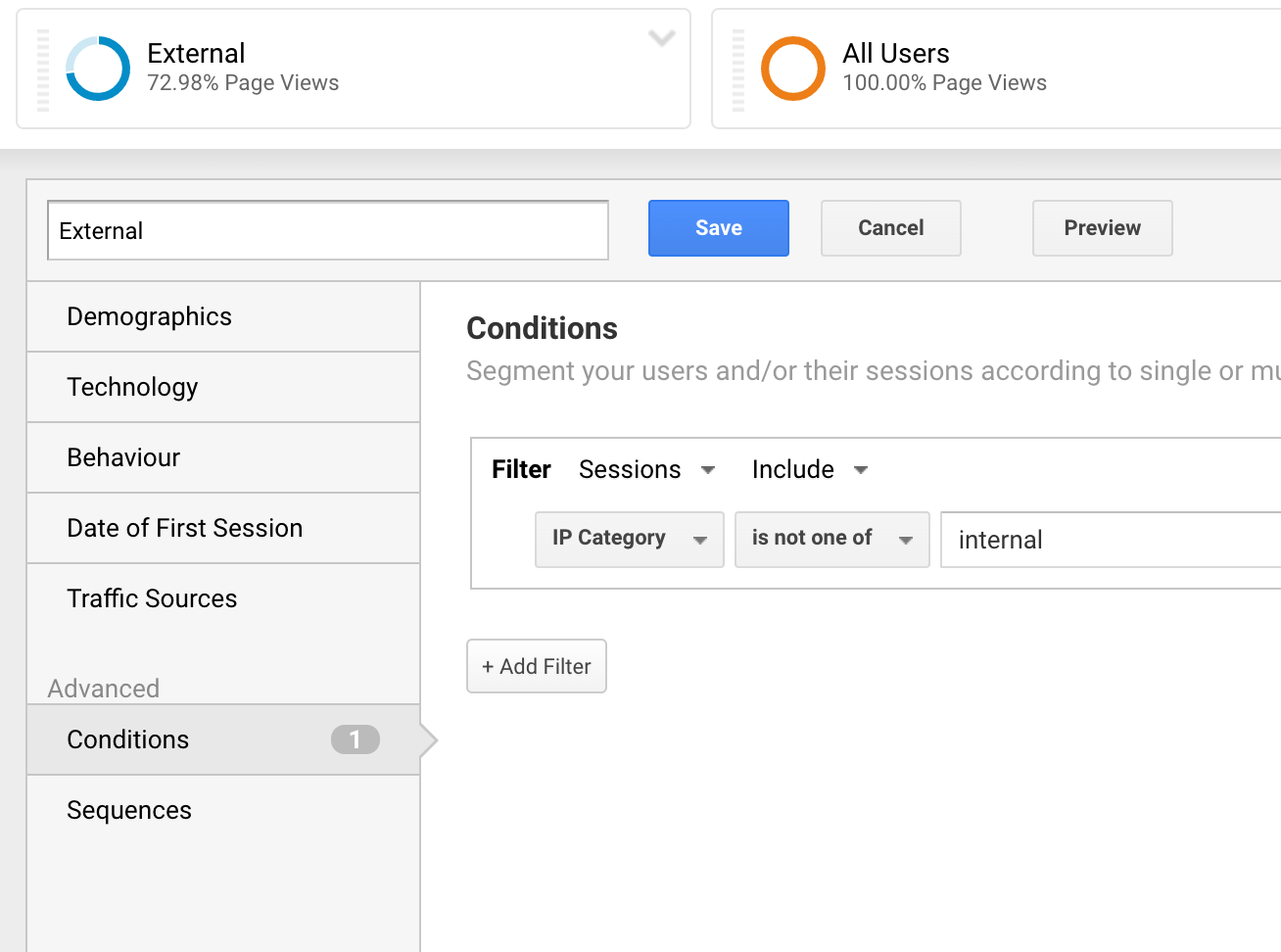Open the 'is not one of' operator dropdown
The image size is (1281, 952).
click(x=831, y=539)
